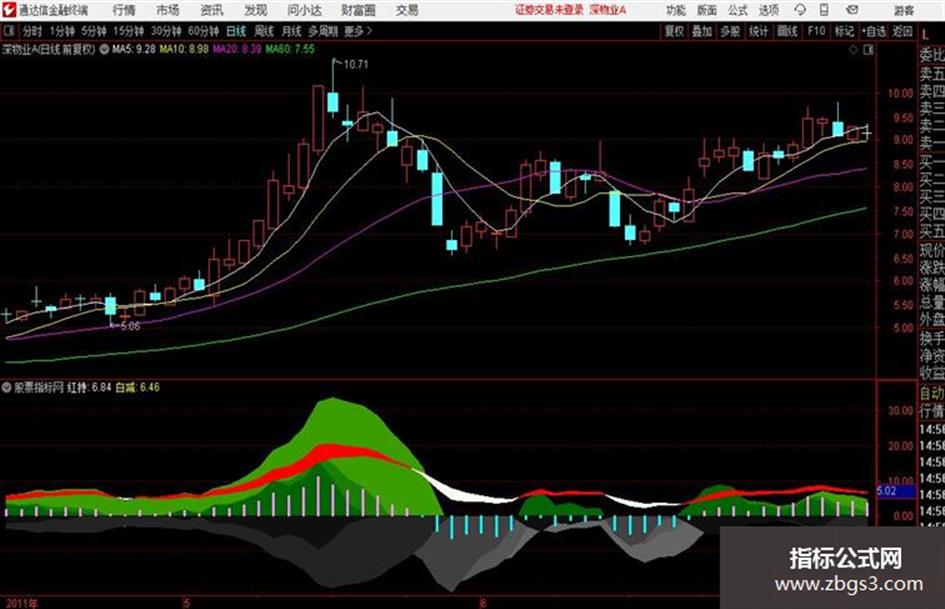
Task: Open the 版面 menu
Action: pos(706,10)
